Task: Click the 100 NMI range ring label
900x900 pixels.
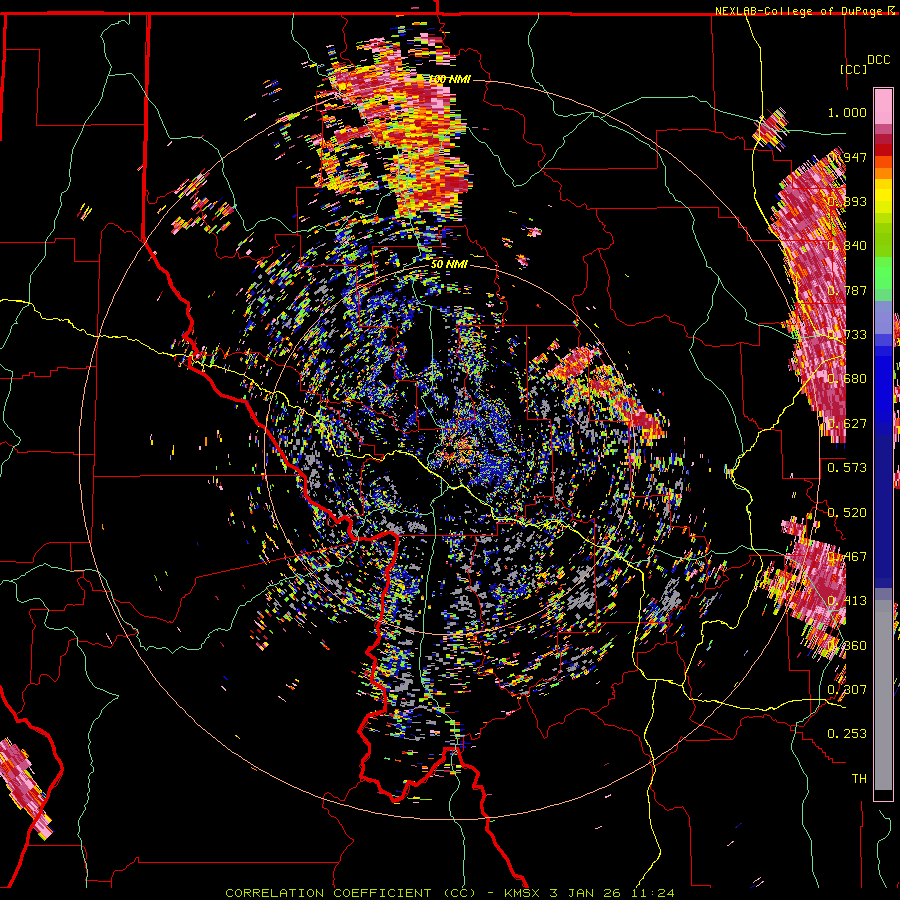Action: [x=451, y=79]
